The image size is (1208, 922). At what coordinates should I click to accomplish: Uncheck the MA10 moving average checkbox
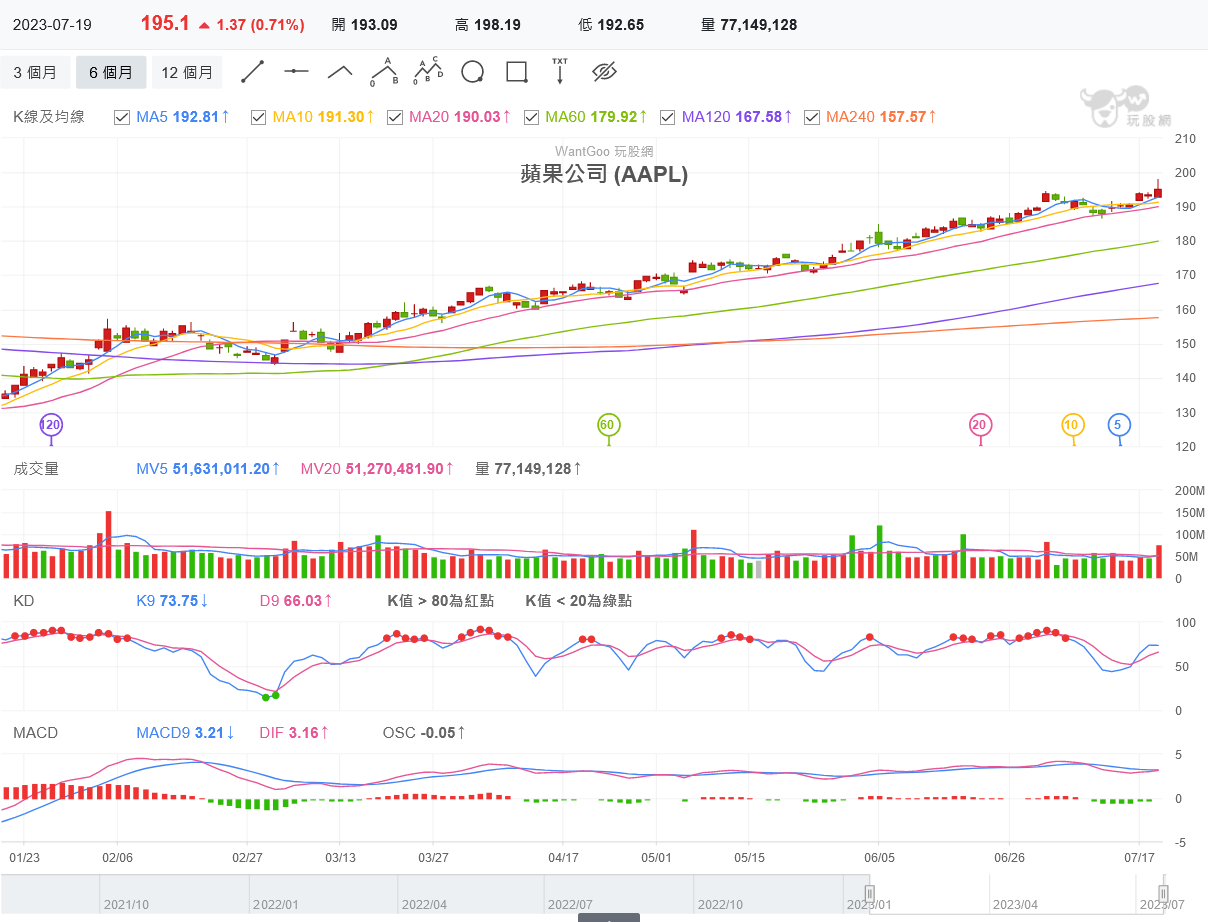pyautogui.click(x=258, y=117)
